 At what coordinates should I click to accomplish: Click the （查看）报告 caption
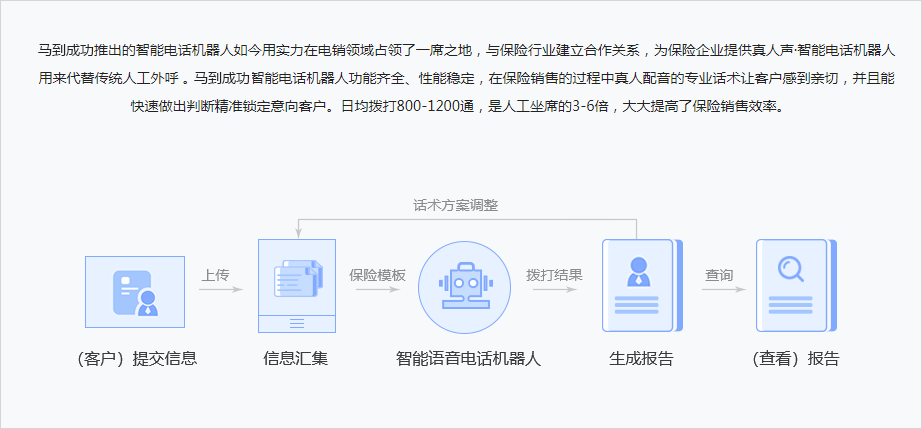coord(794,359)
